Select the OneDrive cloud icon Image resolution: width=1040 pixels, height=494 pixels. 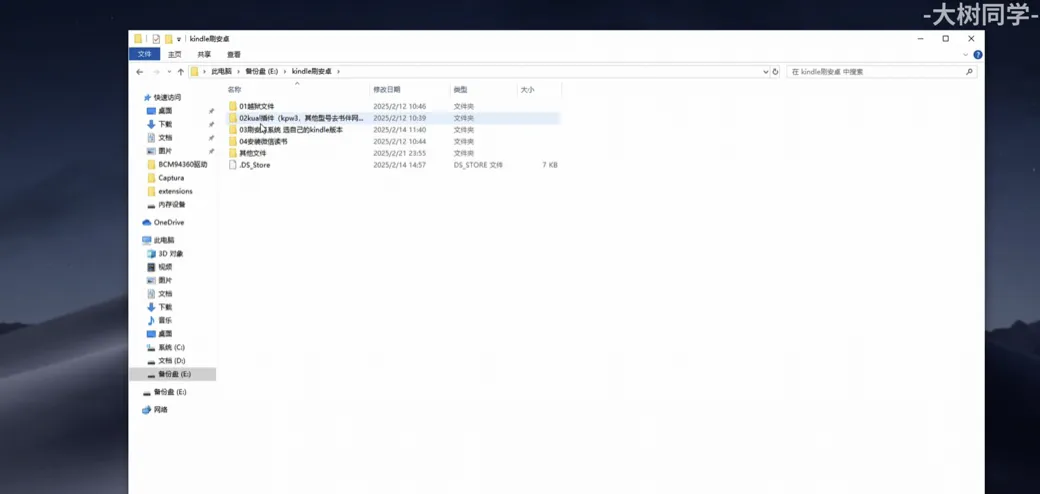(x=147, y=223)
